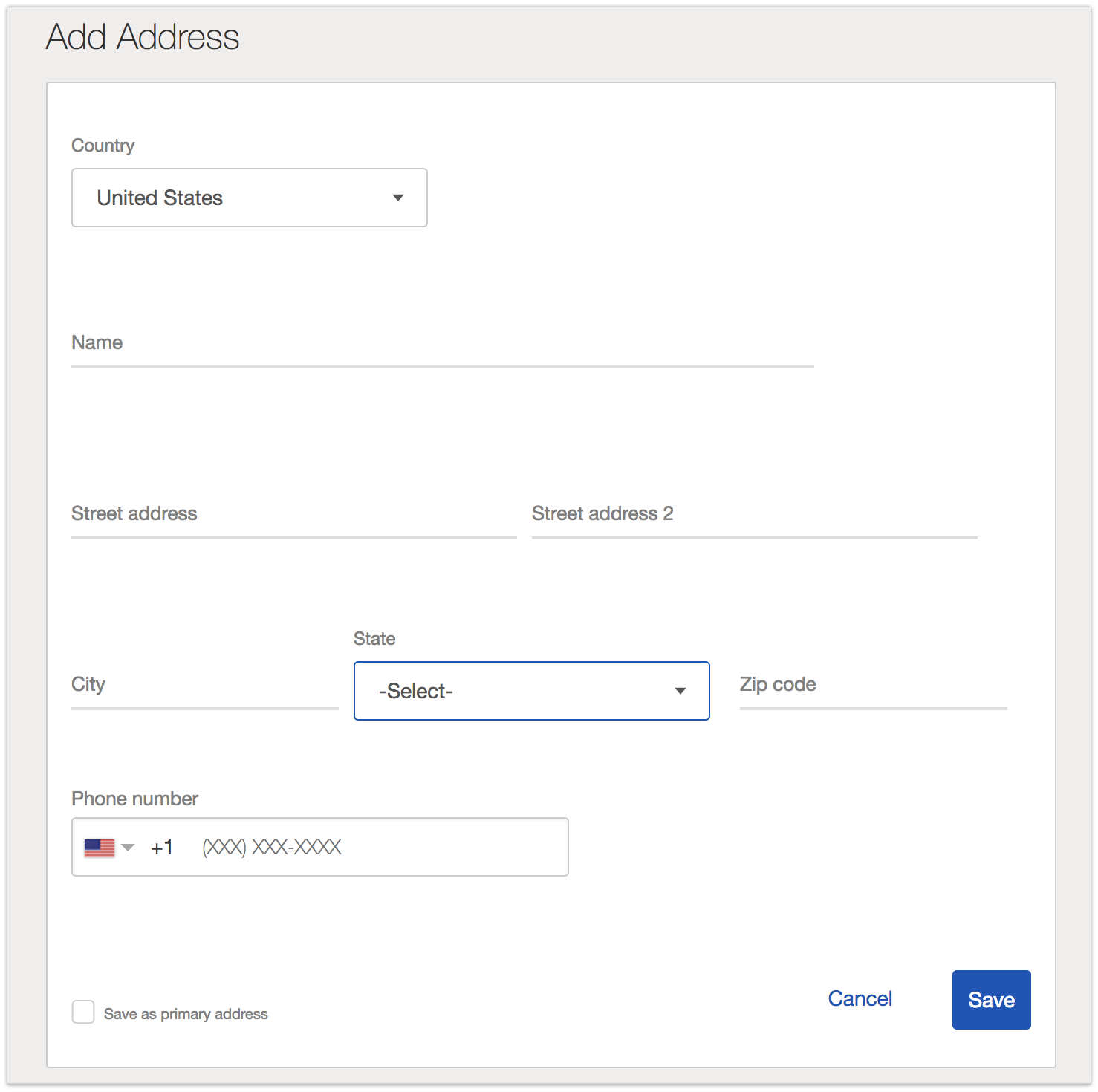
Task: Click the State label above dropdown
Action: tap(374, 639)
